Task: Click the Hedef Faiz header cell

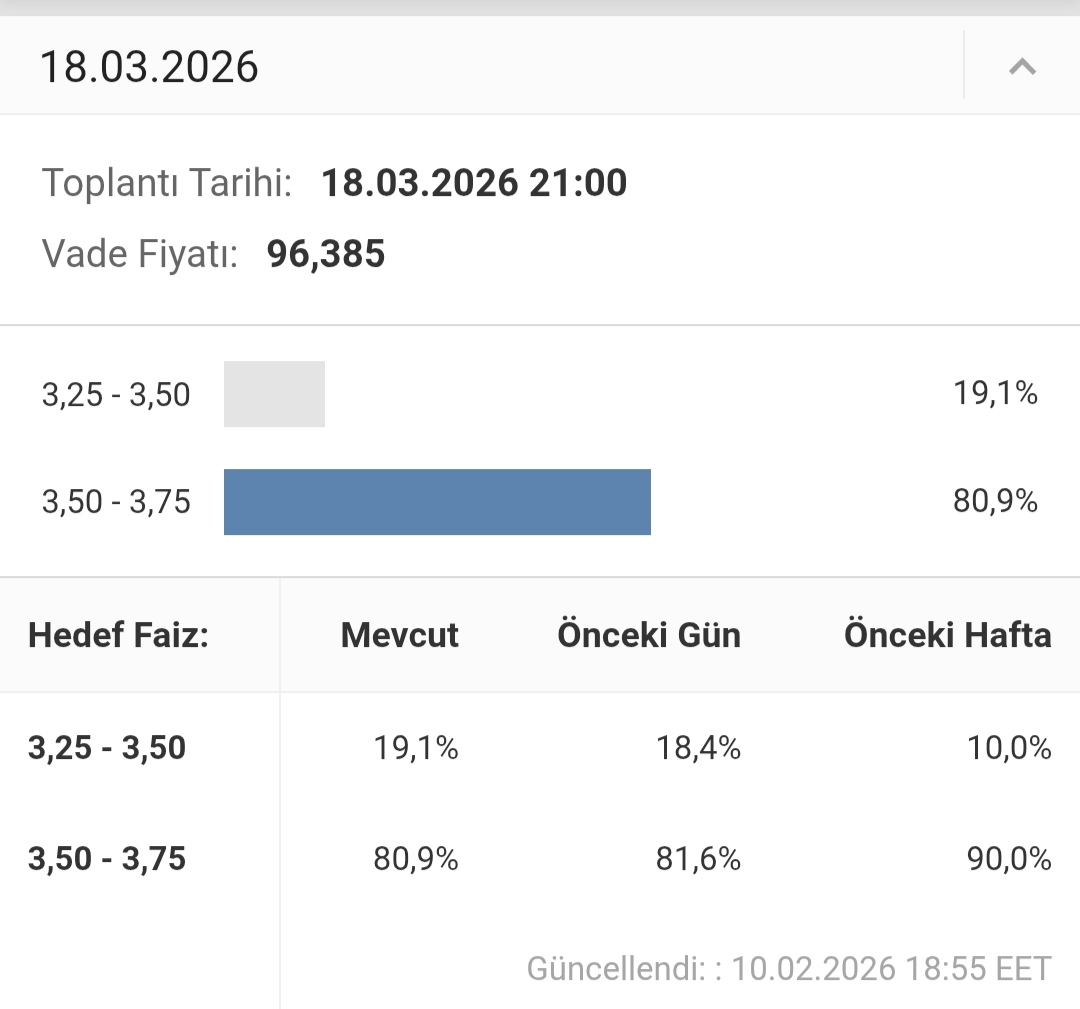Action: (118, 635)
